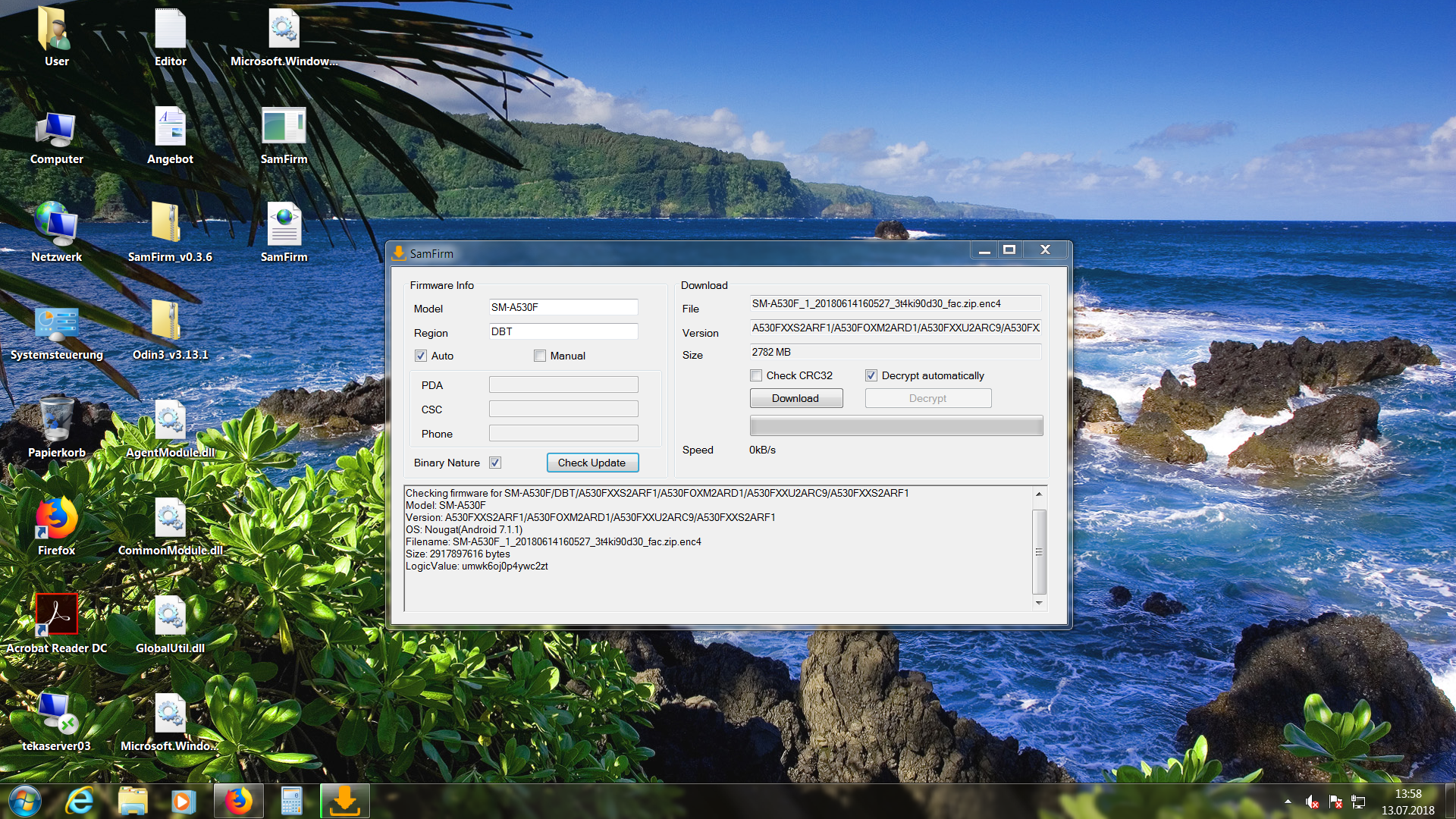The image size is (1456, 819).
Task: Click the Size field showing 2782 MB
Action: point(896,352)
